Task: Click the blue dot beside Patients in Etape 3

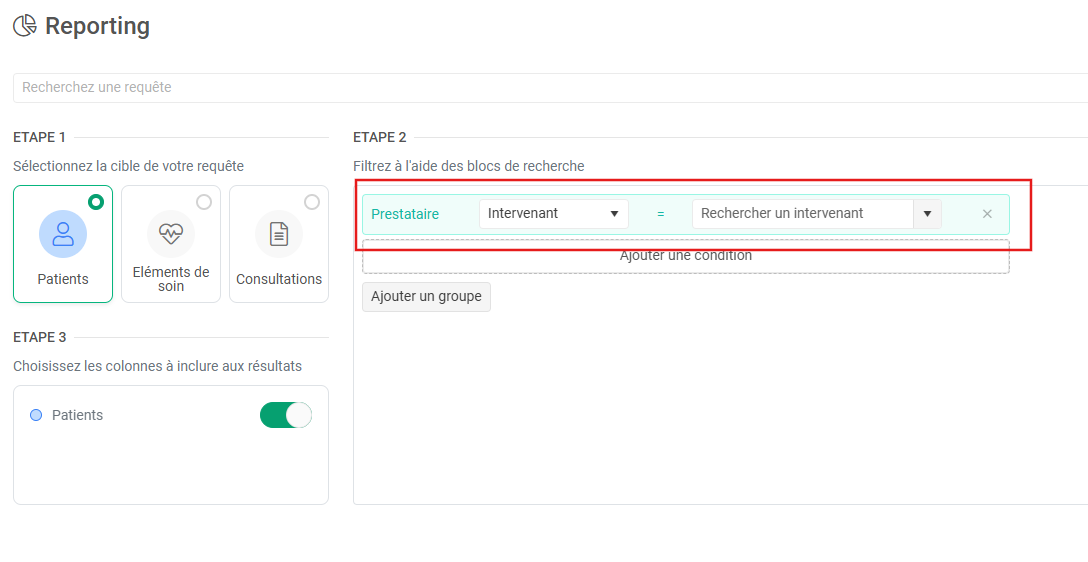Action: [36, 415]
